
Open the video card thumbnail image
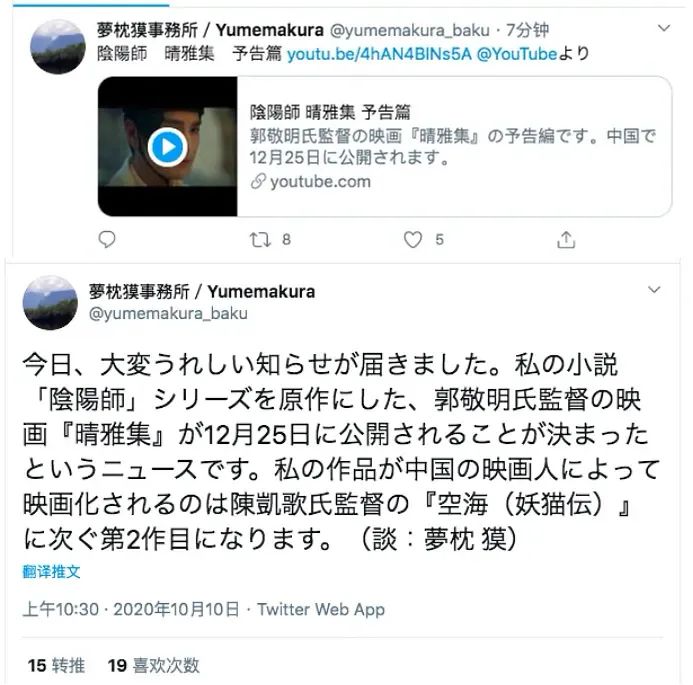pyautogui.click(x=168, y=146)
